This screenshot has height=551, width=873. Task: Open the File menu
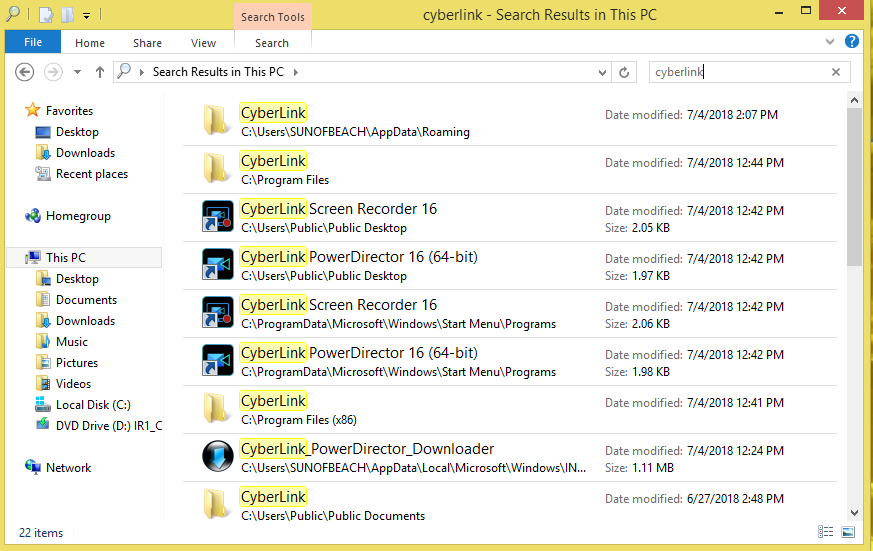(33, 42)
